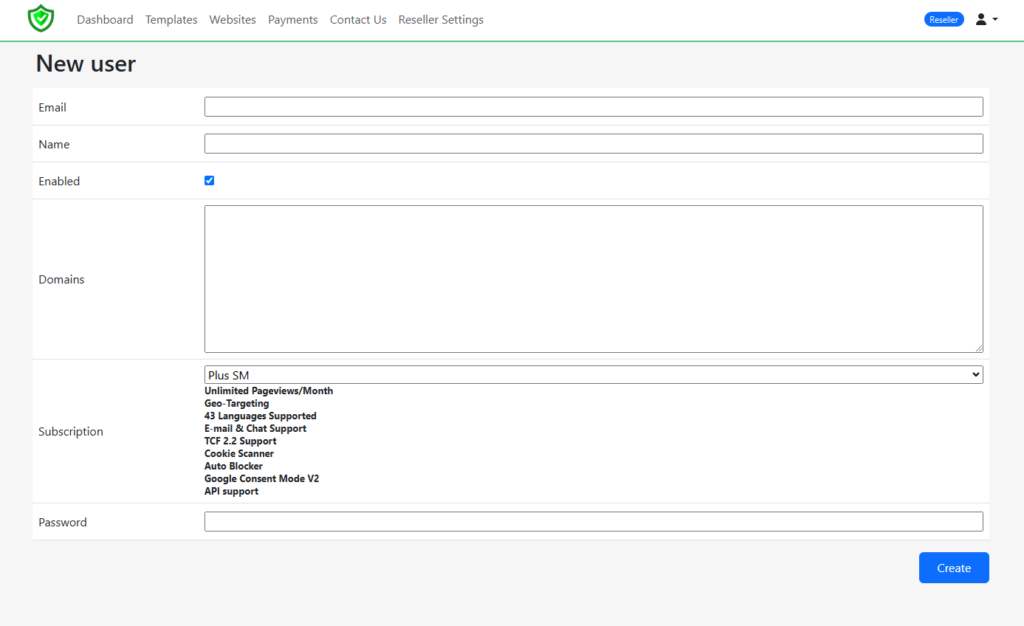1024x626 pixels.
Task: Click the 'API support' feature text
Action: click(x=231, y=492)
